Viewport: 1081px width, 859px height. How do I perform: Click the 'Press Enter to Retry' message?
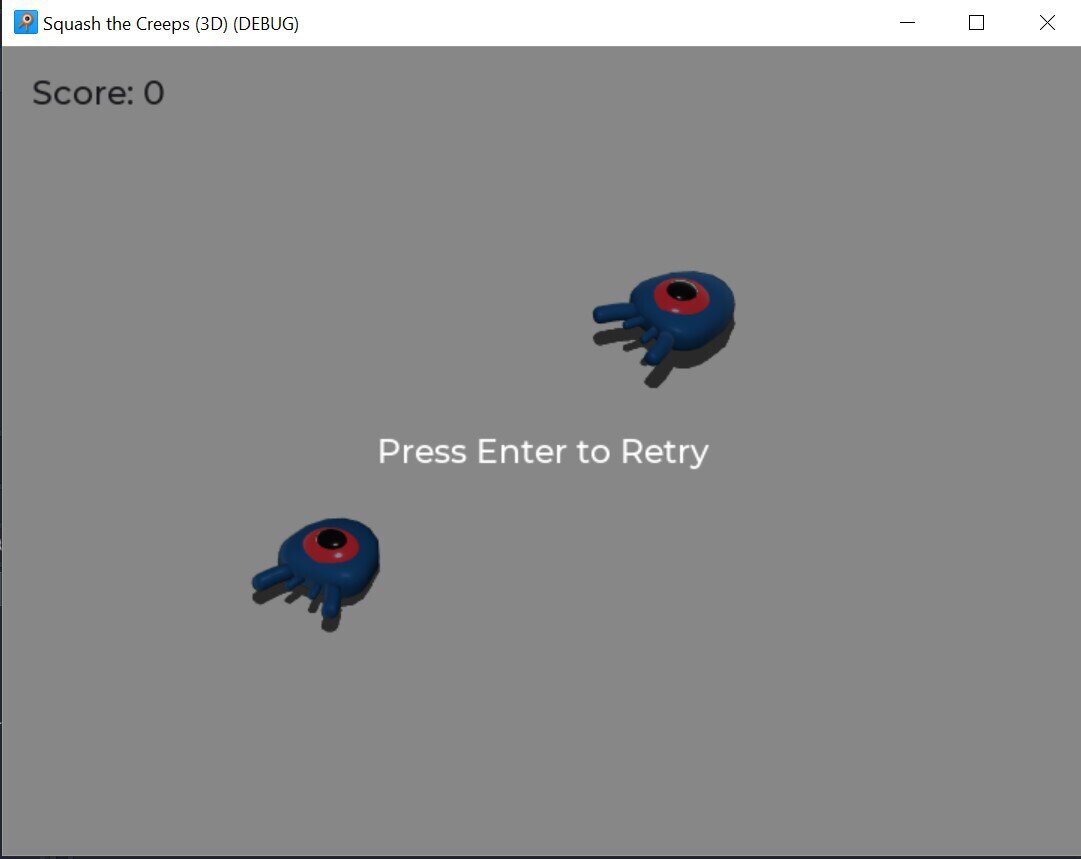click(543, 452)
